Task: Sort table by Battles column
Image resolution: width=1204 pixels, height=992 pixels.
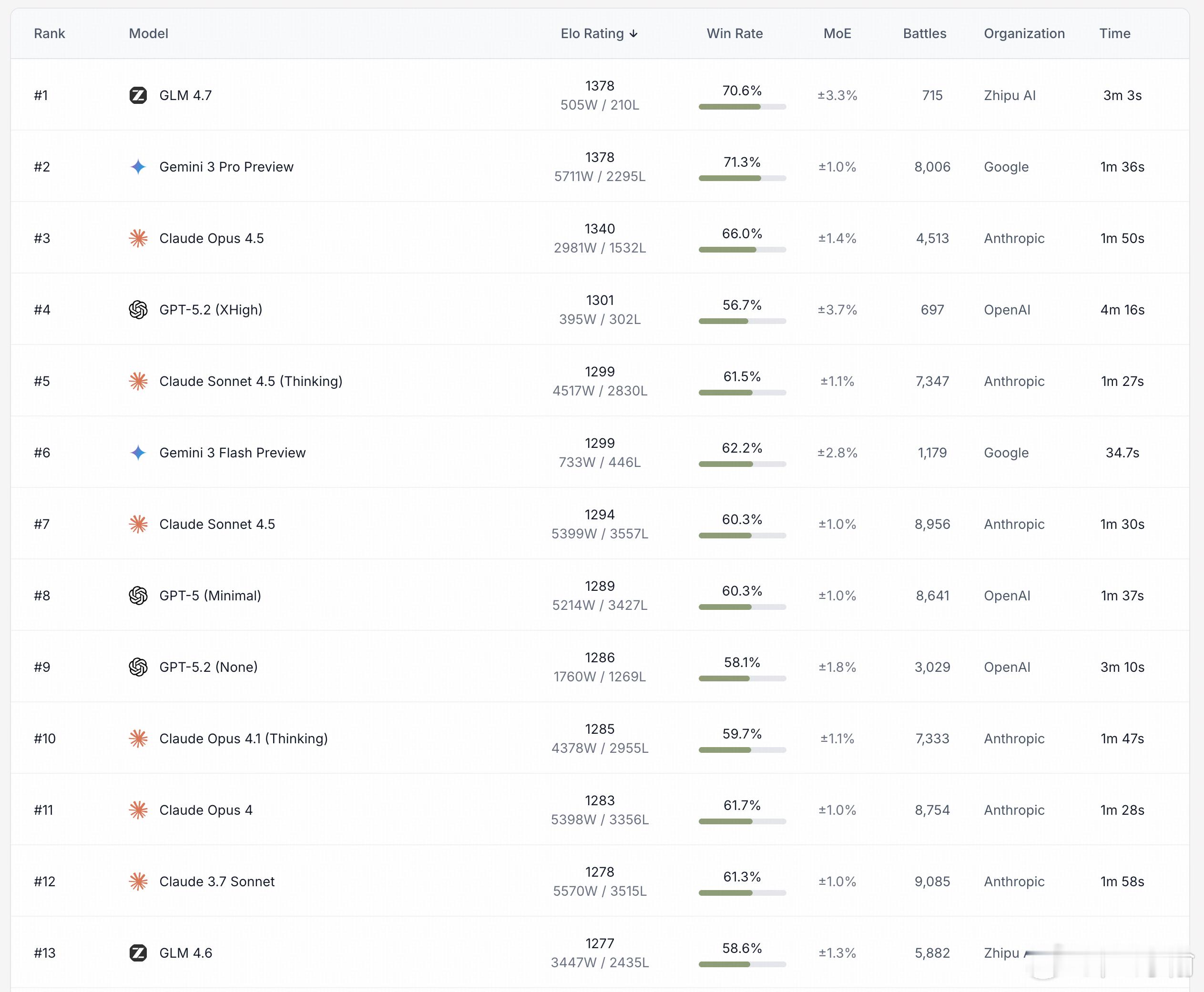Action: tap(924, 34)
